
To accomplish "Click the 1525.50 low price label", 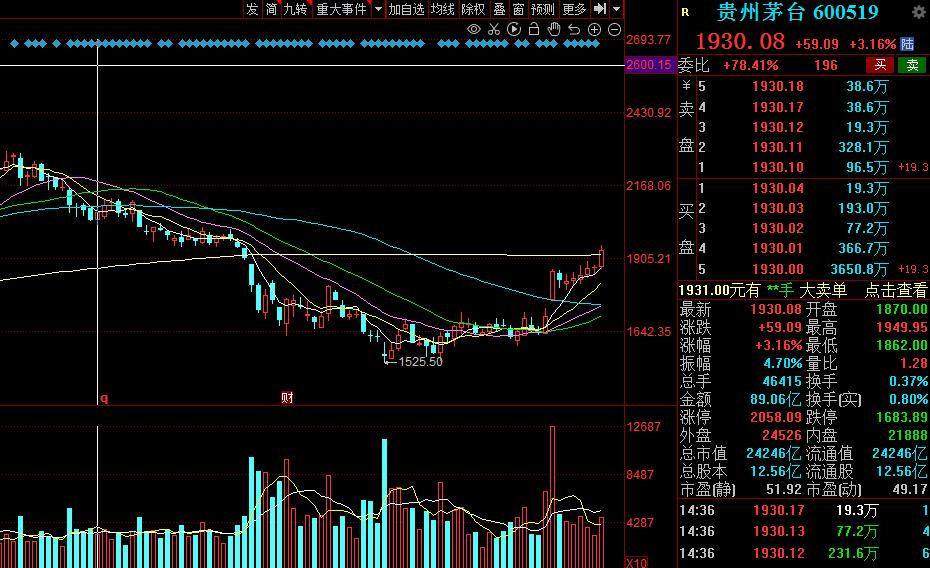I will pyautogui.click(x=421, y=362).
